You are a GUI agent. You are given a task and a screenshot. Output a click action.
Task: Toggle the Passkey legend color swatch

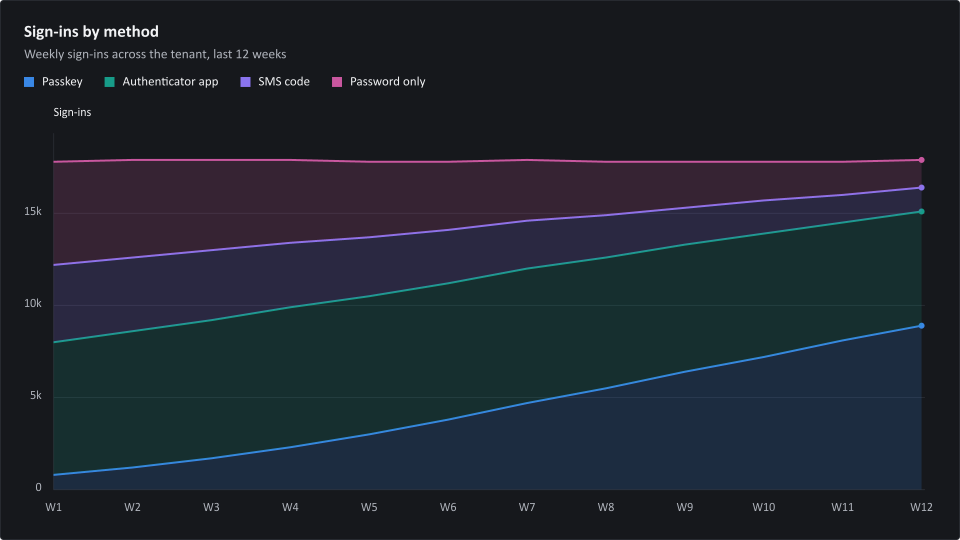coord(29,82)
